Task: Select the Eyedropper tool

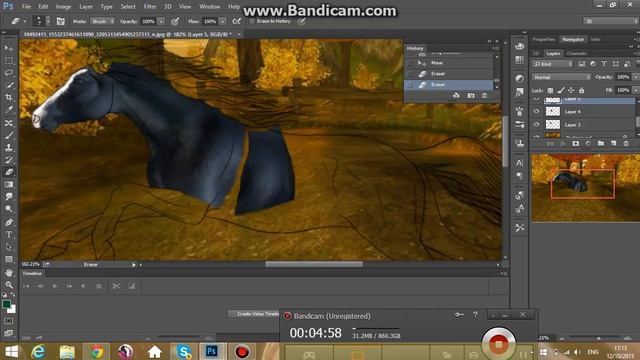Action: [x=9, y=110]
